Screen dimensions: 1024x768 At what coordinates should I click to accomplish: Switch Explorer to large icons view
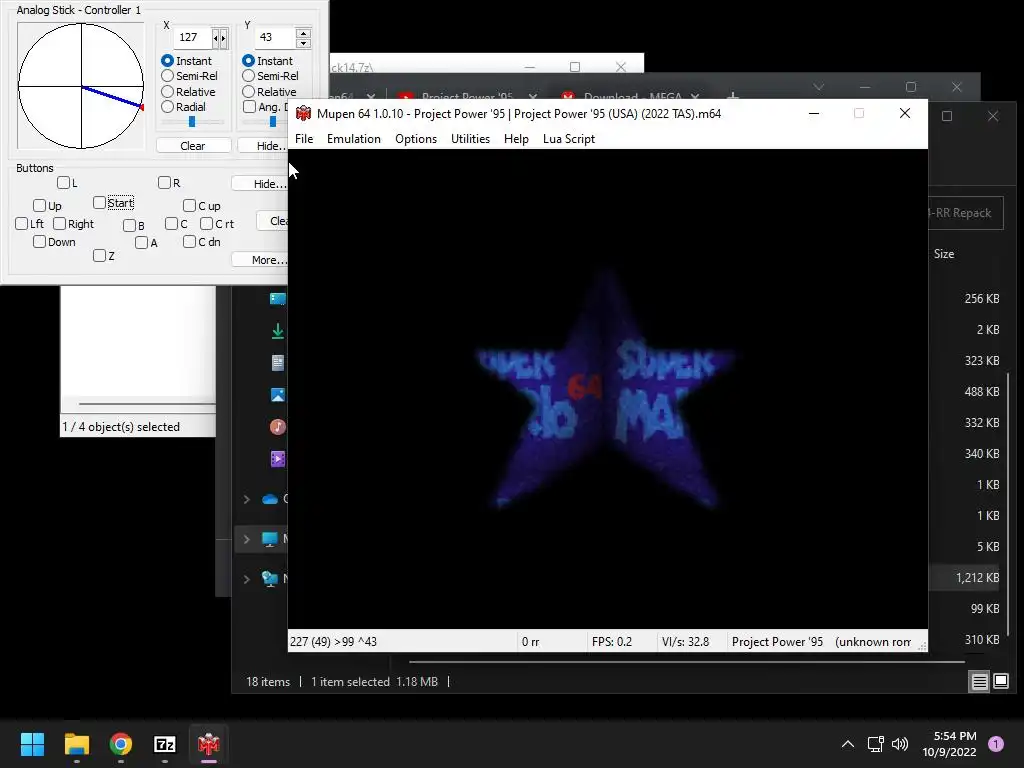pos(1000,682)
